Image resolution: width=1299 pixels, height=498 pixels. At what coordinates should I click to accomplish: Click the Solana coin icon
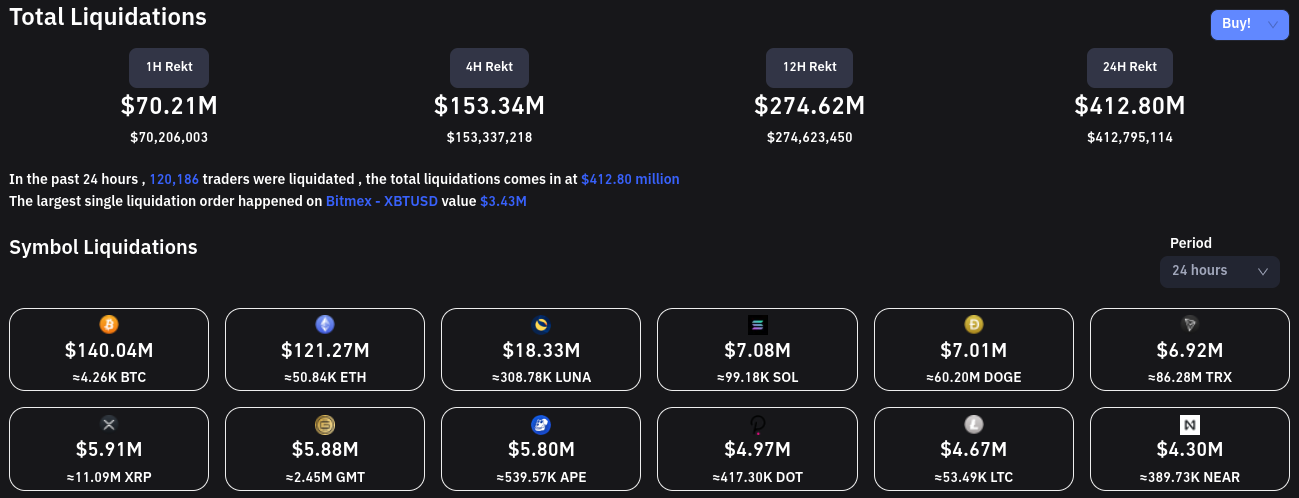coord(757,324)
